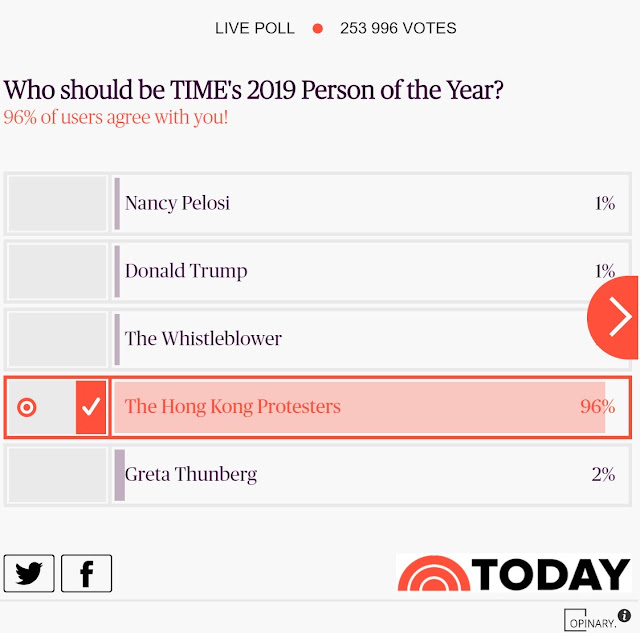Click the TODAY show logo
Screen dimensions: 640x633
point(513,574)
